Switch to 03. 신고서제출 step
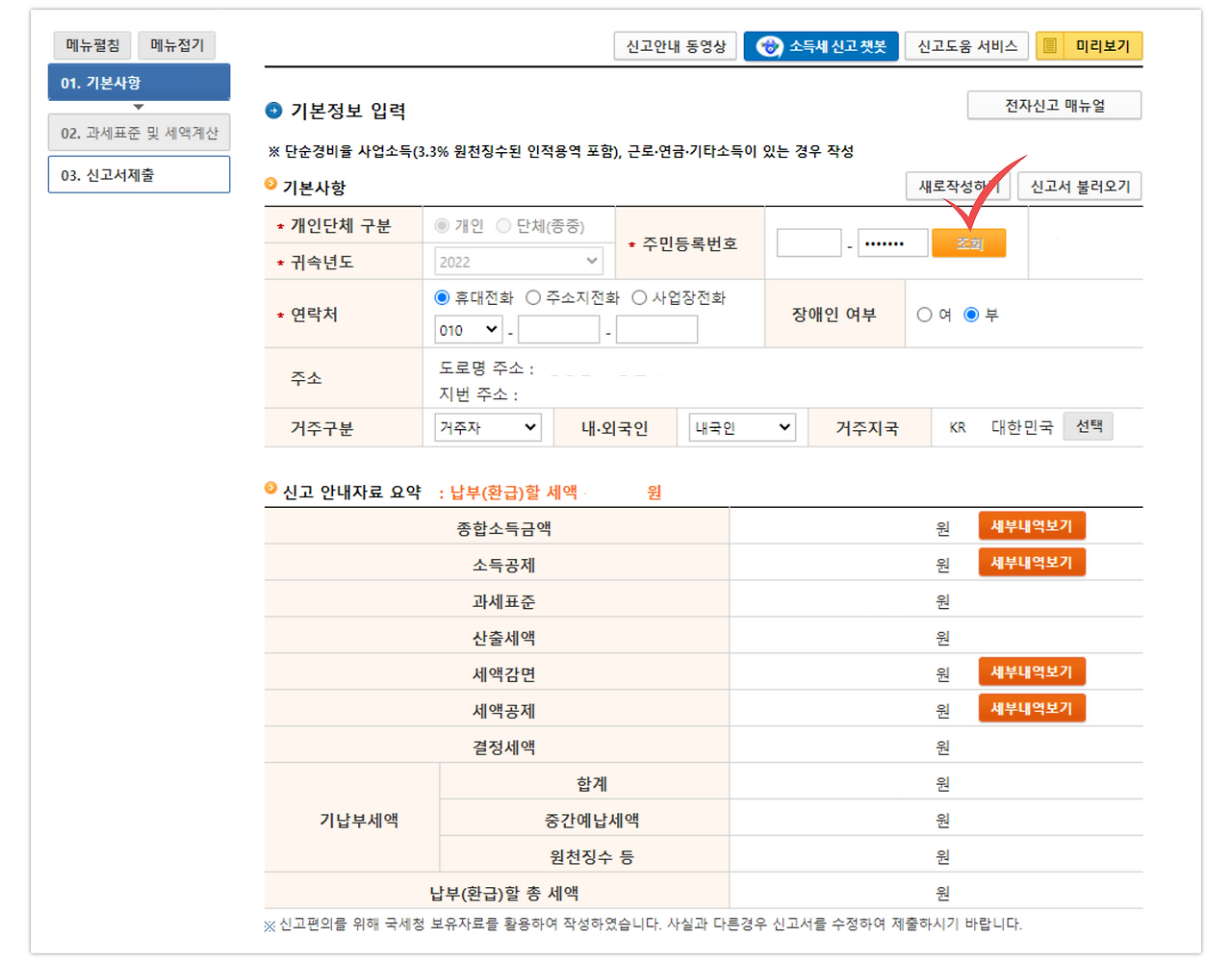Screen dimensions: 1232x963 pos(139,174)
